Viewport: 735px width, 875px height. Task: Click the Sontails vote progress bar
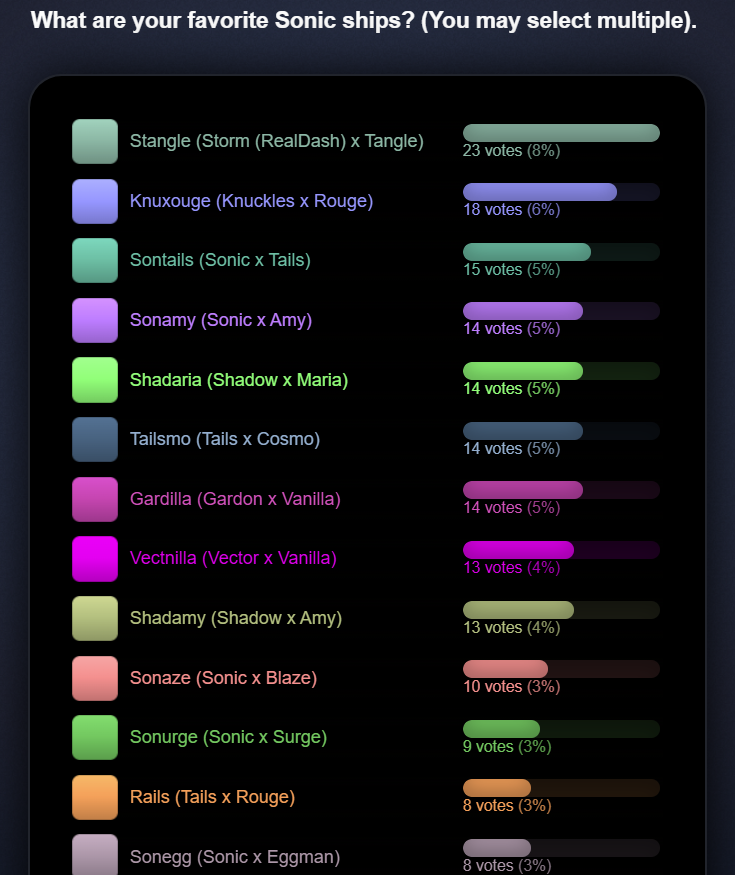click(x=561, y=252)
